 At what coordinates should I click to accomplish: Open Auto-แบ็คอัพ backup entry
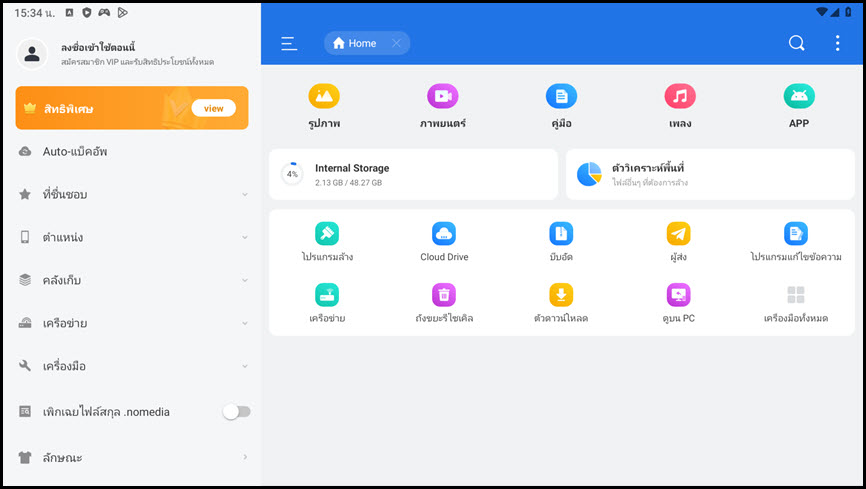click(131, 151)
